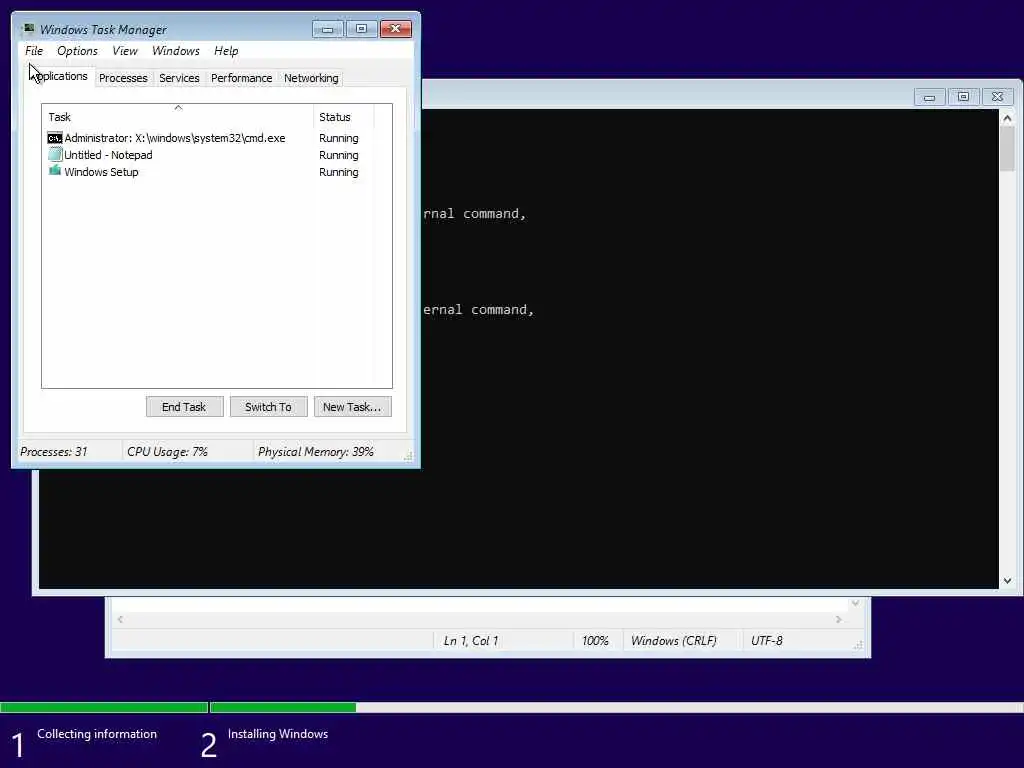Screen dimensions: 1024x768
Task: Switch to the Performance tab
Action: (241, 78)
